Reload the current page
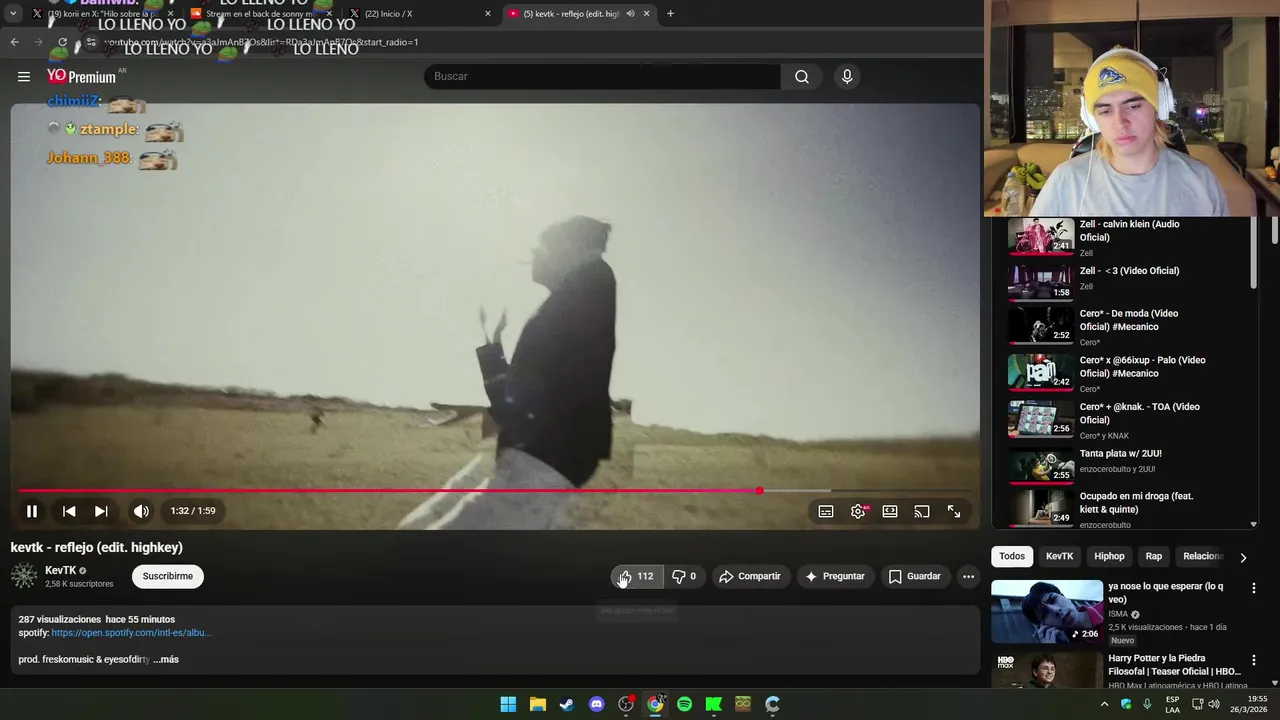The image size is (1280, 720). pyautogui.click(x=62, y=42)
